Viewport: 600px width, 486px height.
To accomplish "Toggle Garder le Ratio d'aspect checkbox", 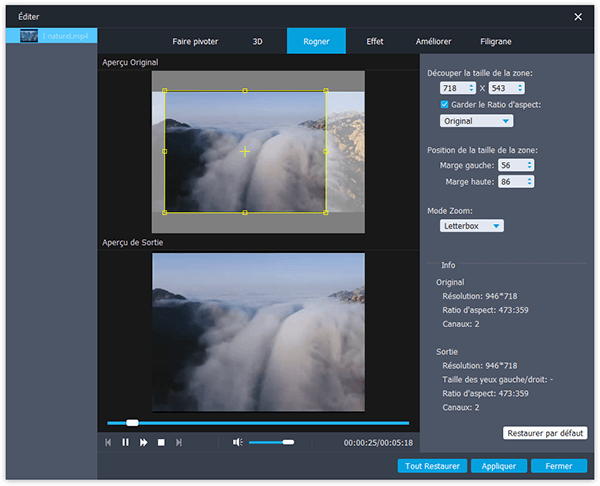I will (x=445, y=104).
